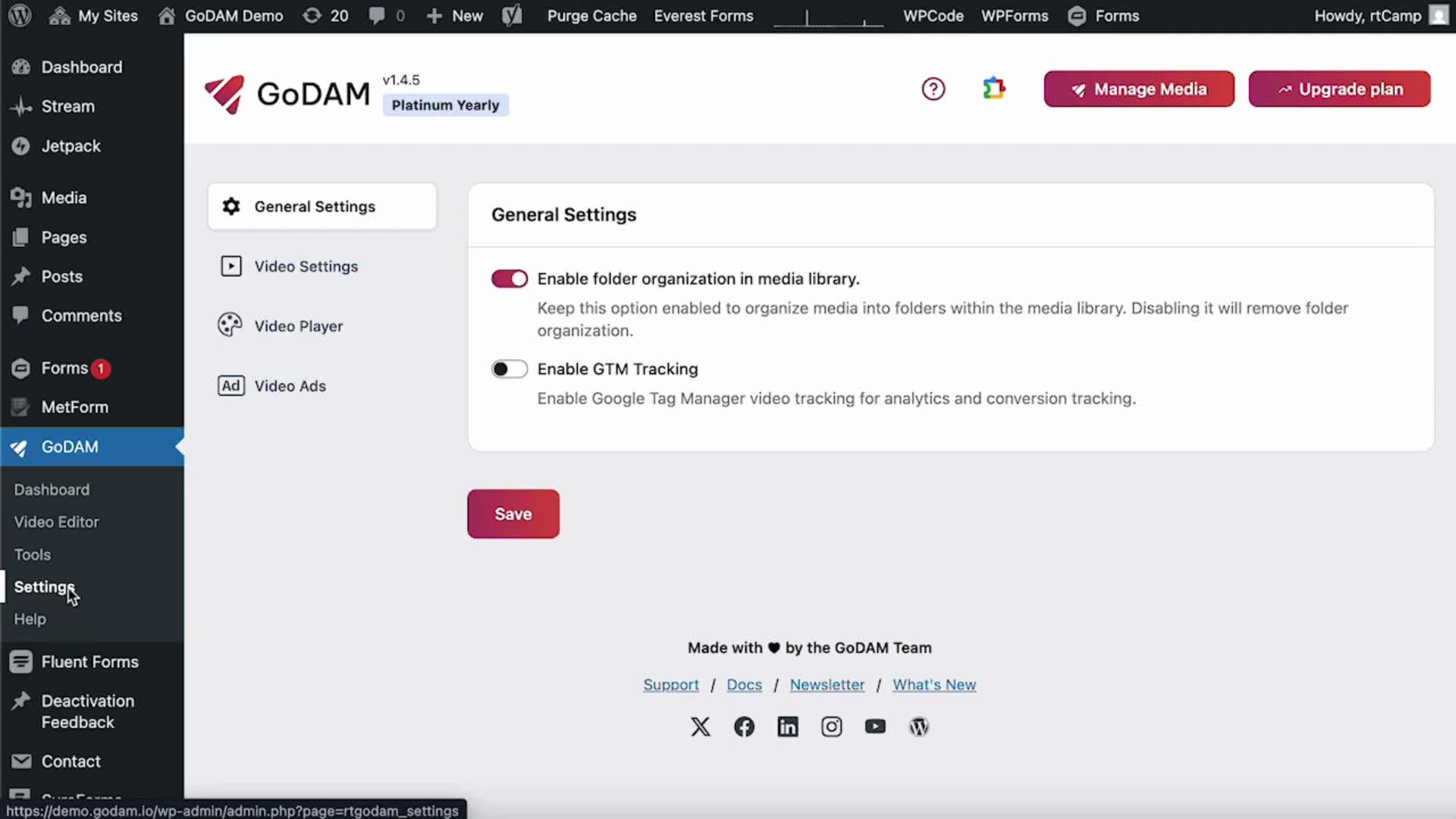Click the v1.4.5 version text

click(400, 80)
